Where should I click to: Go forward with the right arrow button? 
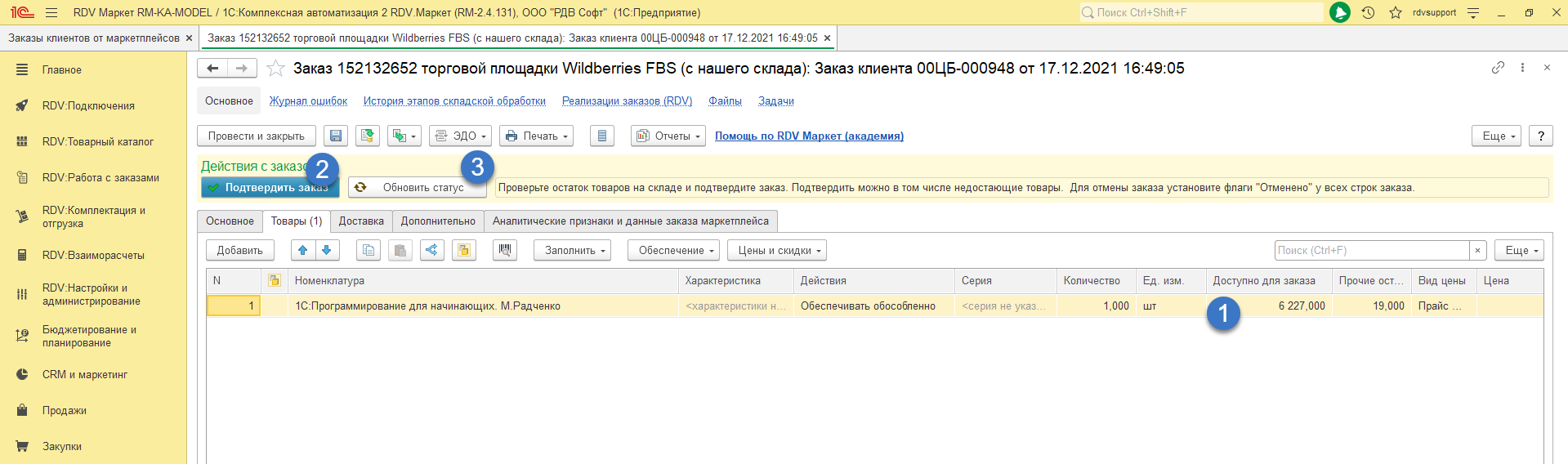click(x=242, y=69)
